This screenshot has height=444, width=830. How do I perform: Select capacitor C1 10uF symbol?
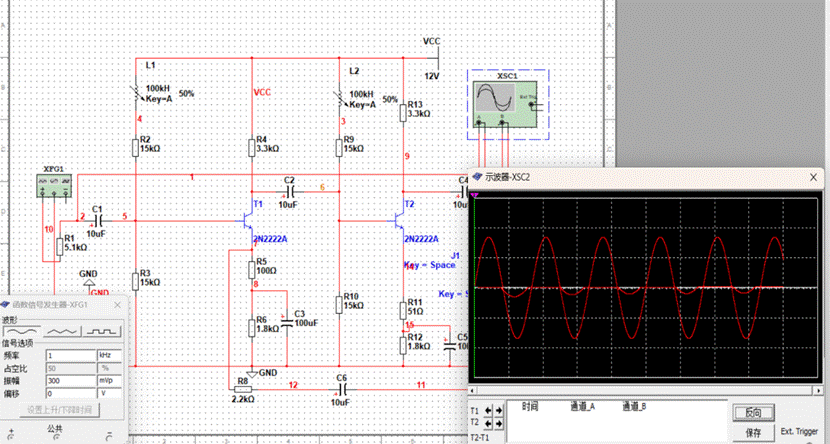(98, 221)
